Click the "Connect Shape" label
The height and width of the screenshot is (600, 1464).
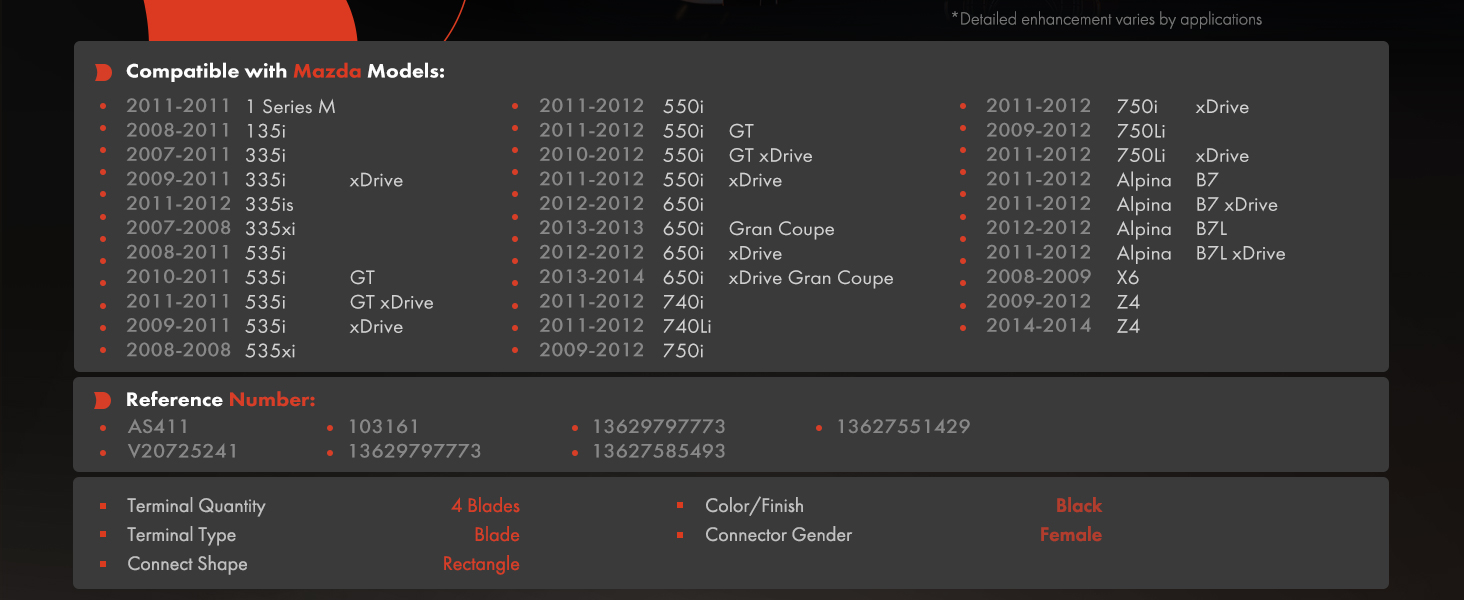tap(187, 564)
